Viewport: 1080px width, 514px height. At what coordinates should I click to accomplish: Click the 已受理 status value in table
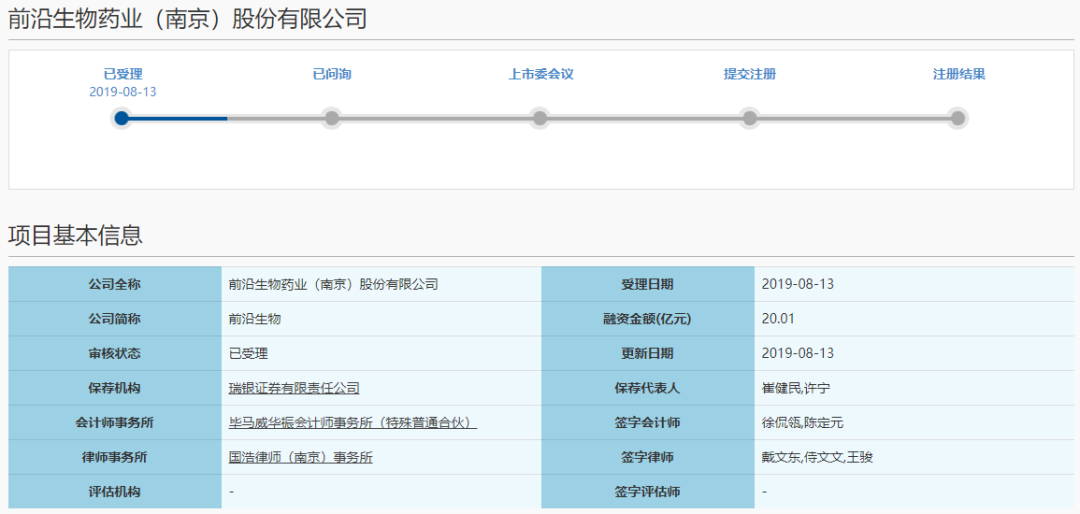(x=248, y=353)
